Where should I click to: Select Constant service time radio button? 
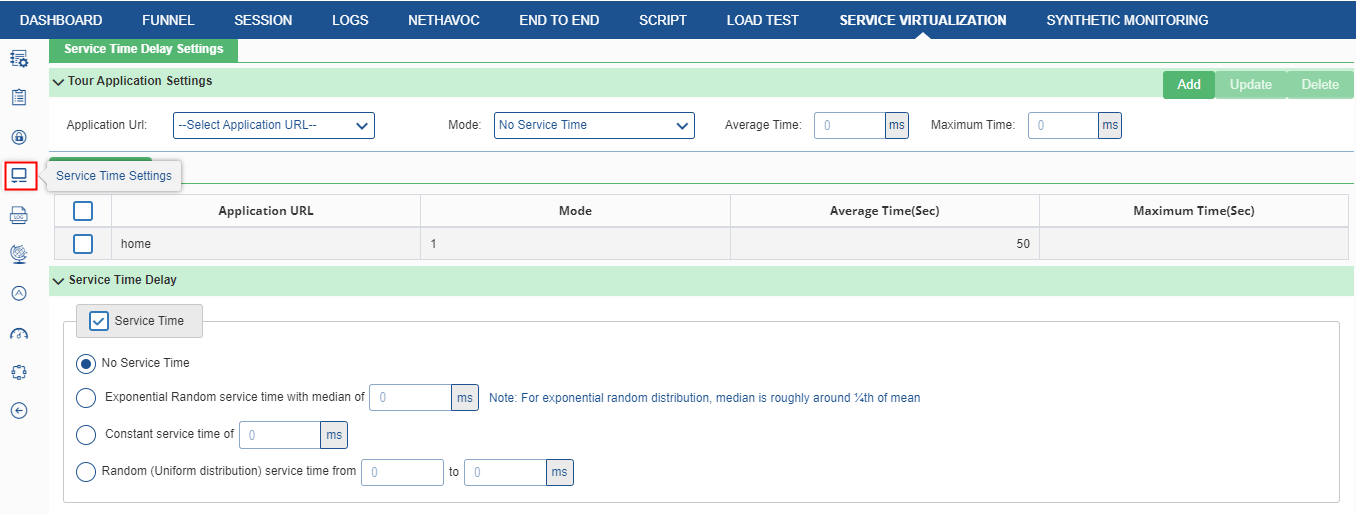(x=86, y=435)
